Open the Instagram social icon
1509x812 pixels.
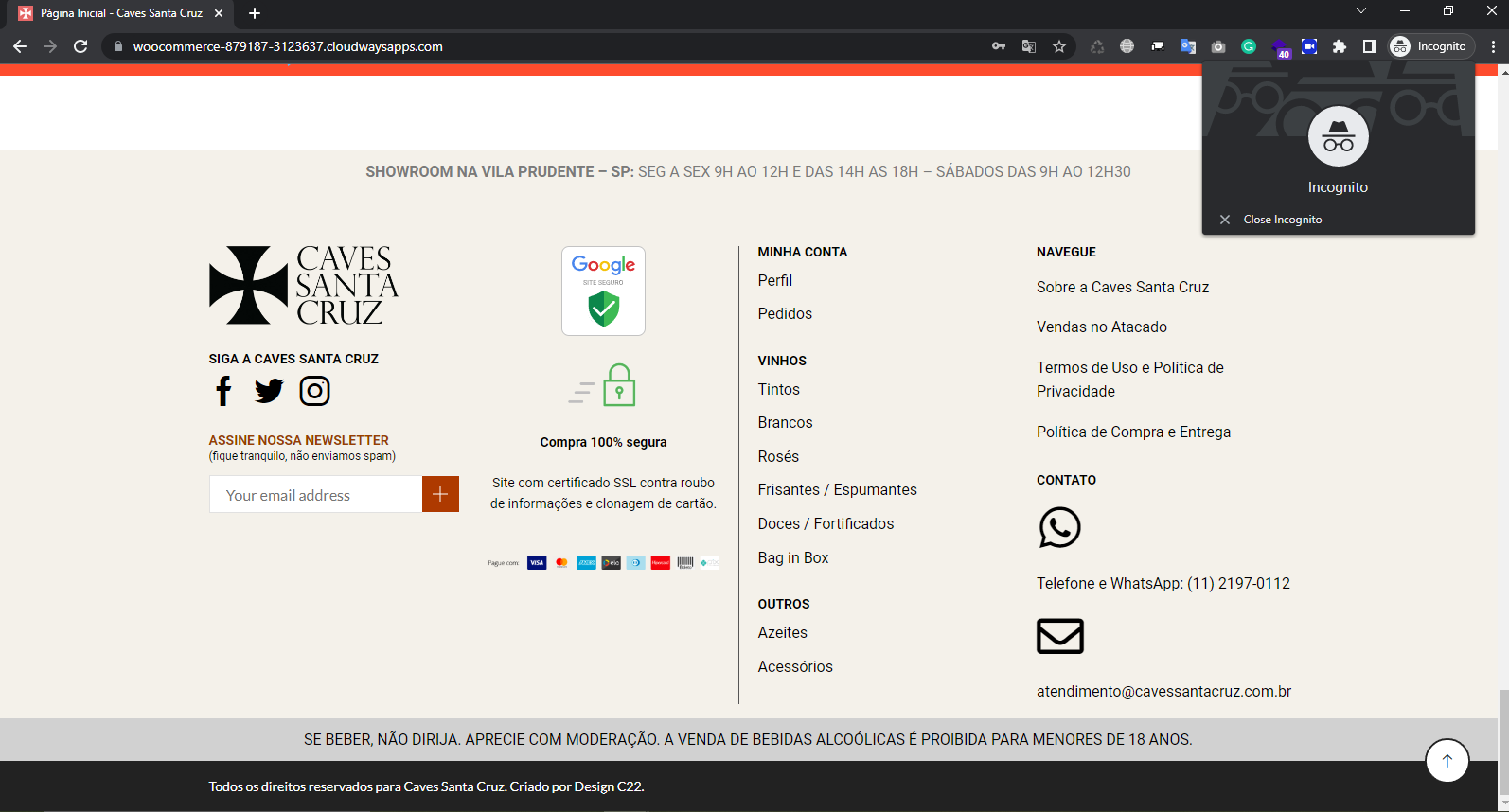(x=315, y=391)
